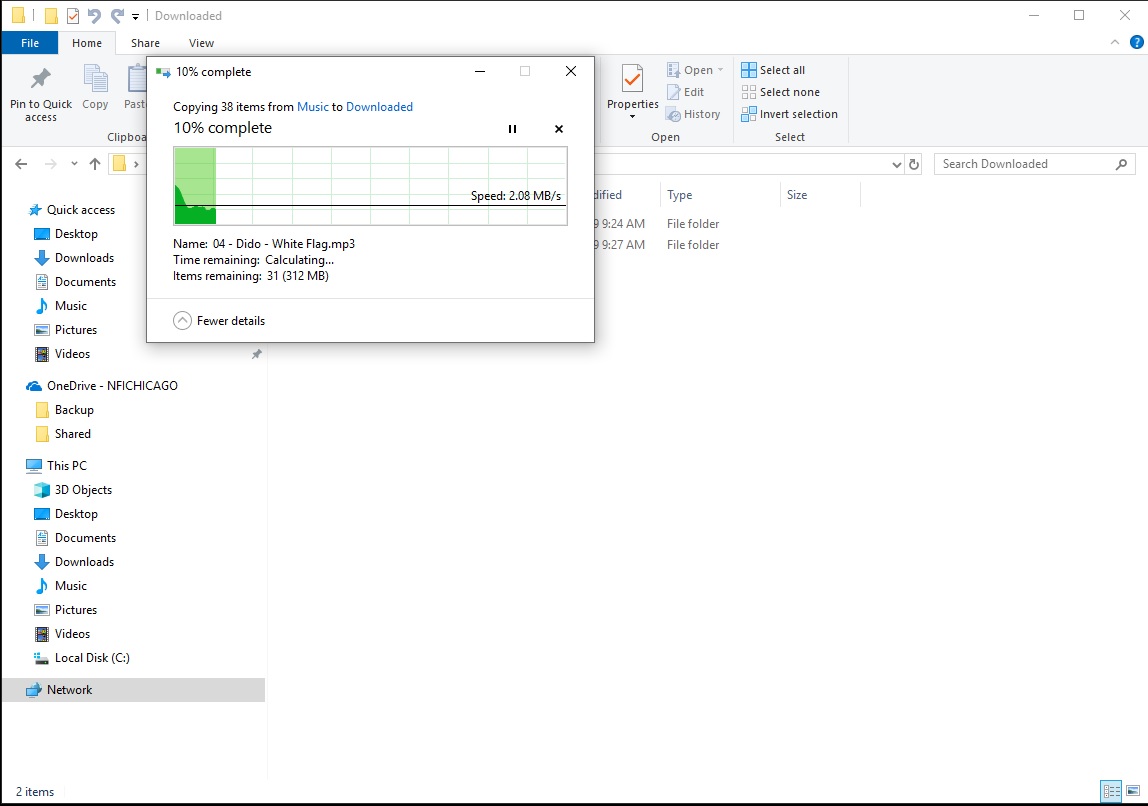1148x806 pixels.
Task: Expand the Open button dropdown arrow
Action: point(720,70)
